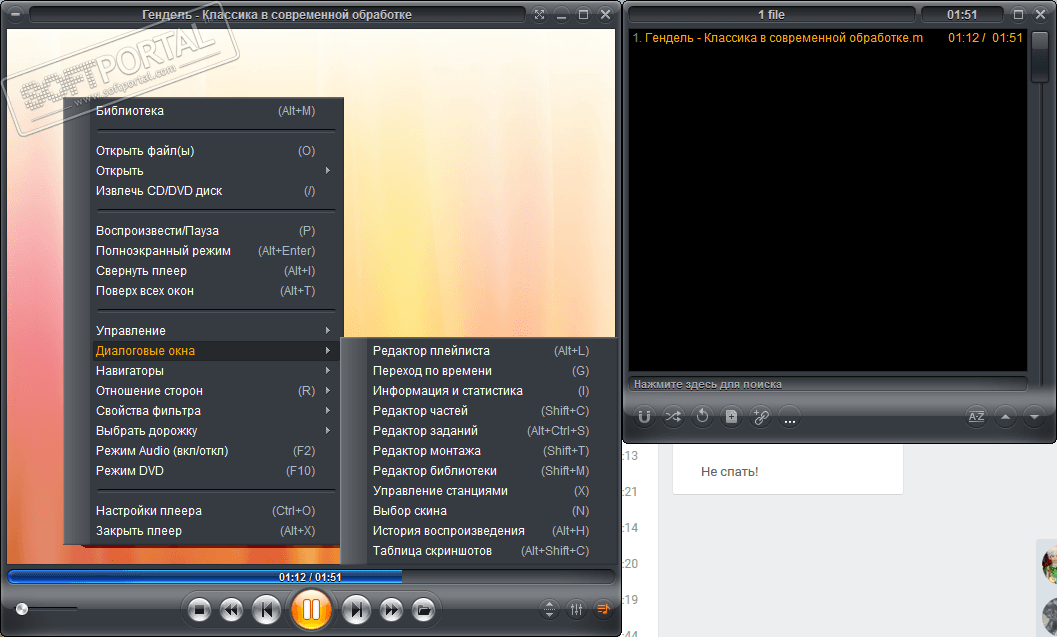Open Управление станциями
1057x637 pixels.
tap(481, 491)
